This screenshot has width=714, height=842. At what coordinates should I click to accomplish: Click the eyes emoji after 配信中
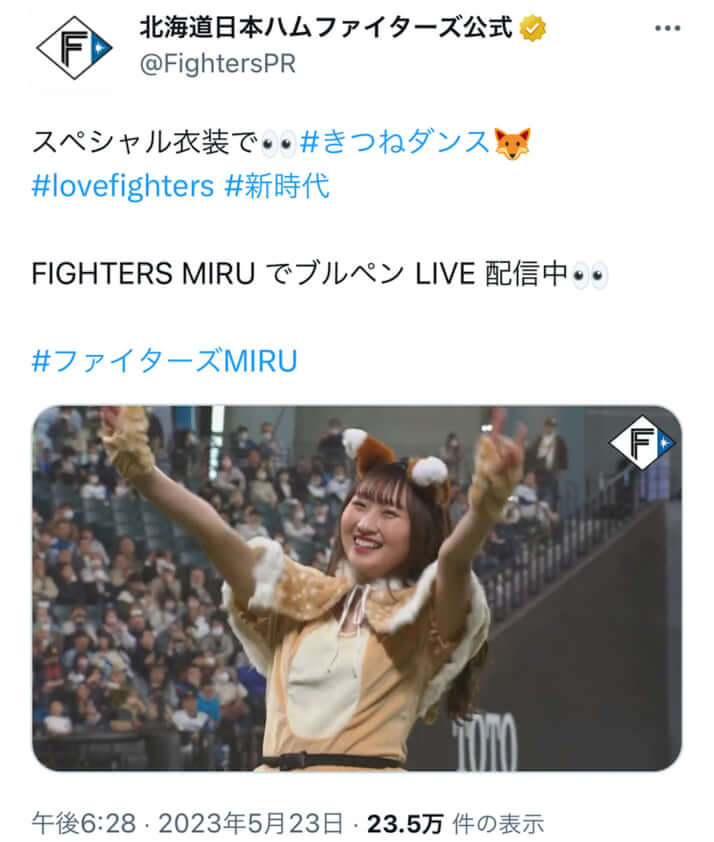point(589,275)
